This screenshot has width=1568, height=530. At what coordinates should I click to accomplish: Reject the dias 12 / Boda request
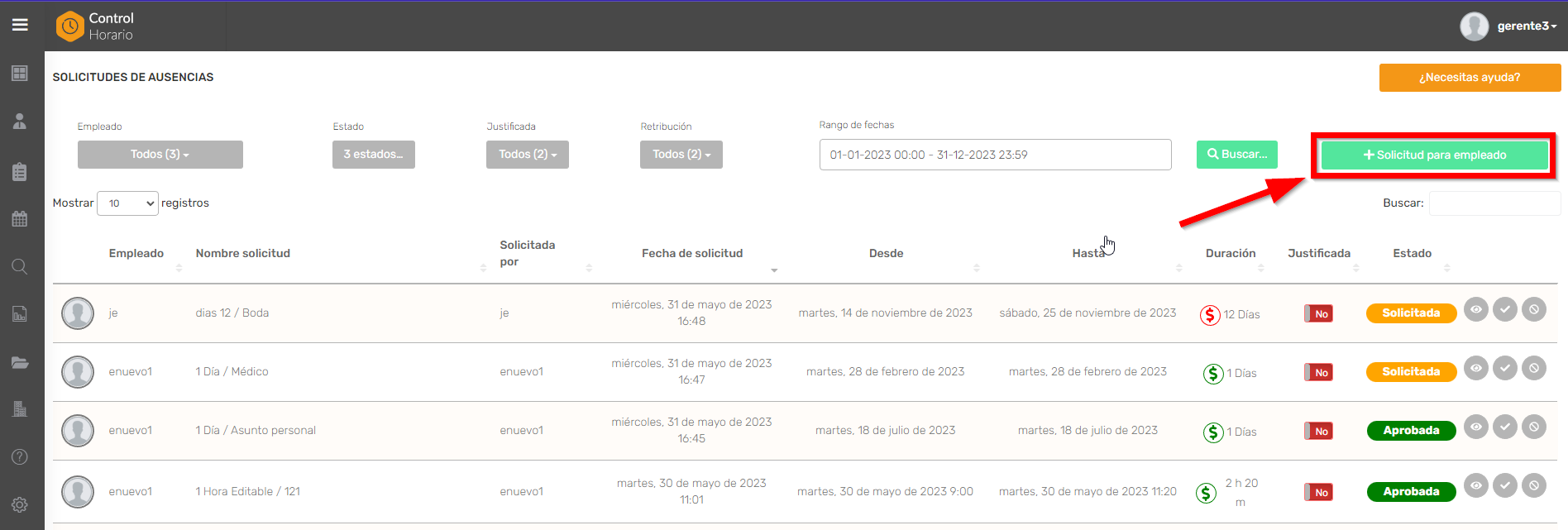pos(1534,309)
